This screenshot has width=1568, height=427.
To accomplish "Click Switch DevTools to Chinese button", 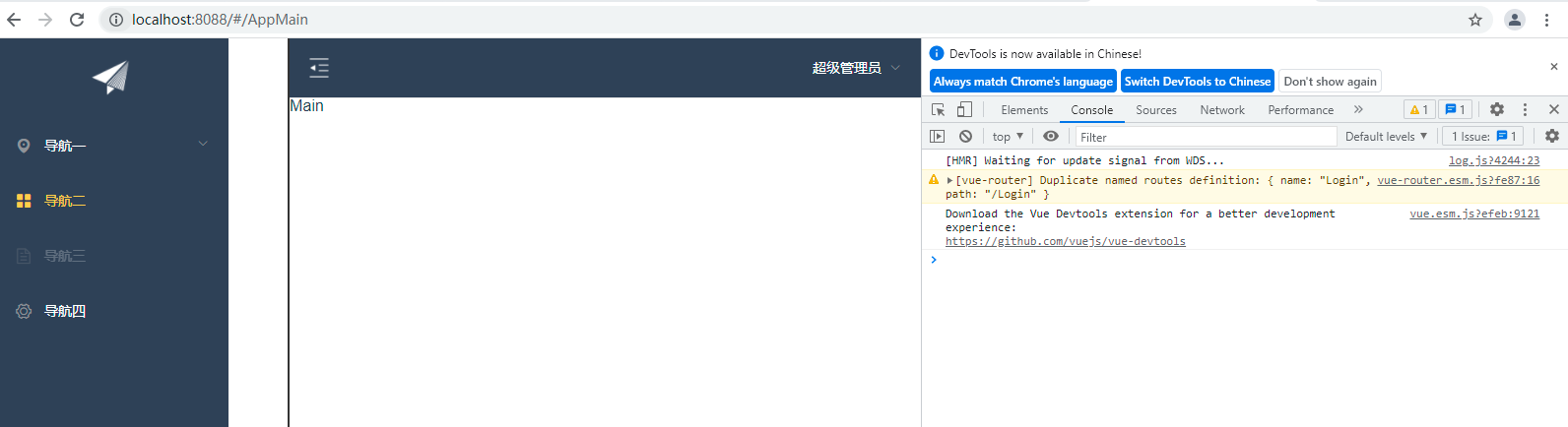I will (x=1198, y=81).
